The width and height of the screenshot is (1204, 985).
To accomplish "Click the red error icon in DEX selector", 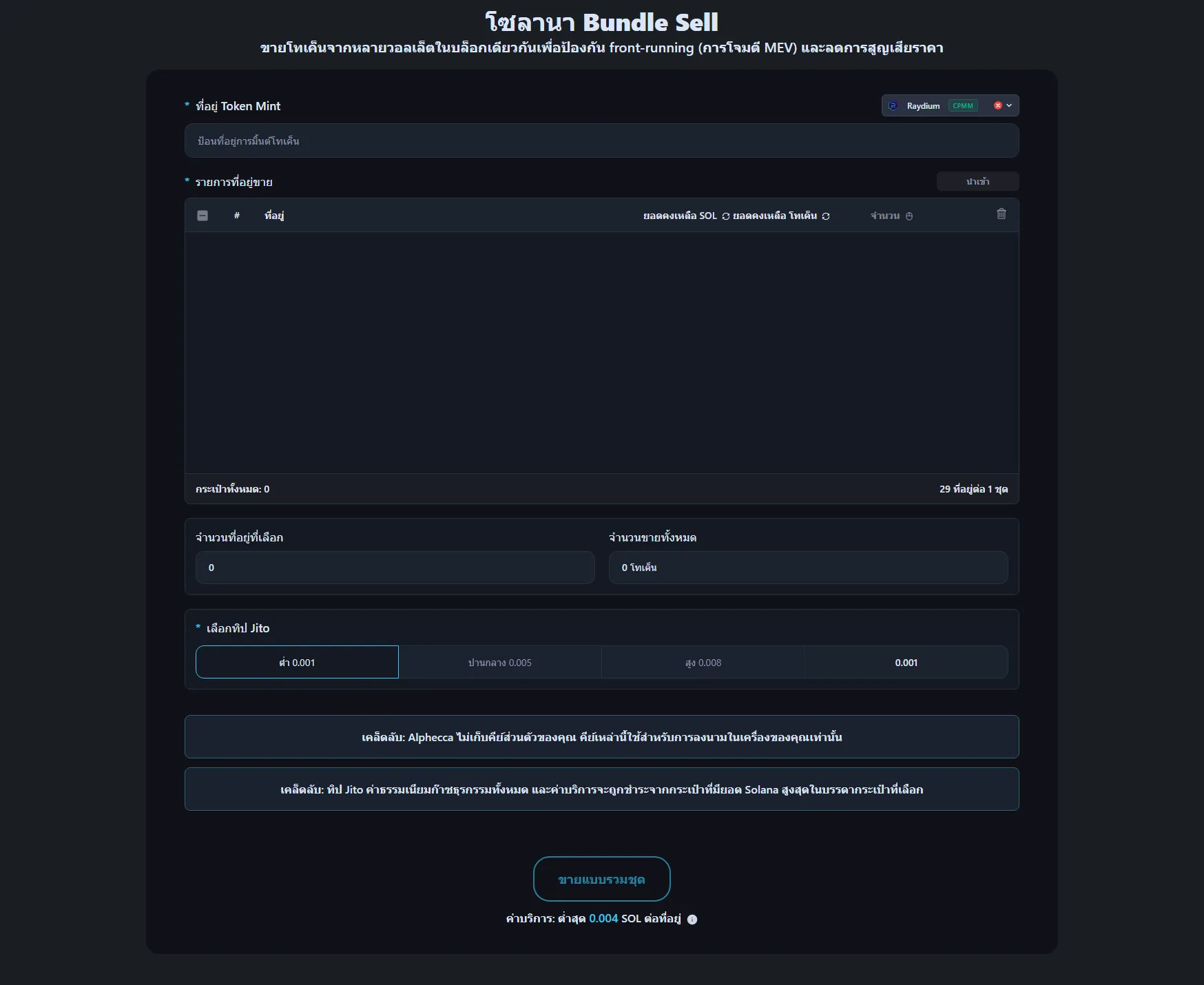I will [x=997, y=105].
